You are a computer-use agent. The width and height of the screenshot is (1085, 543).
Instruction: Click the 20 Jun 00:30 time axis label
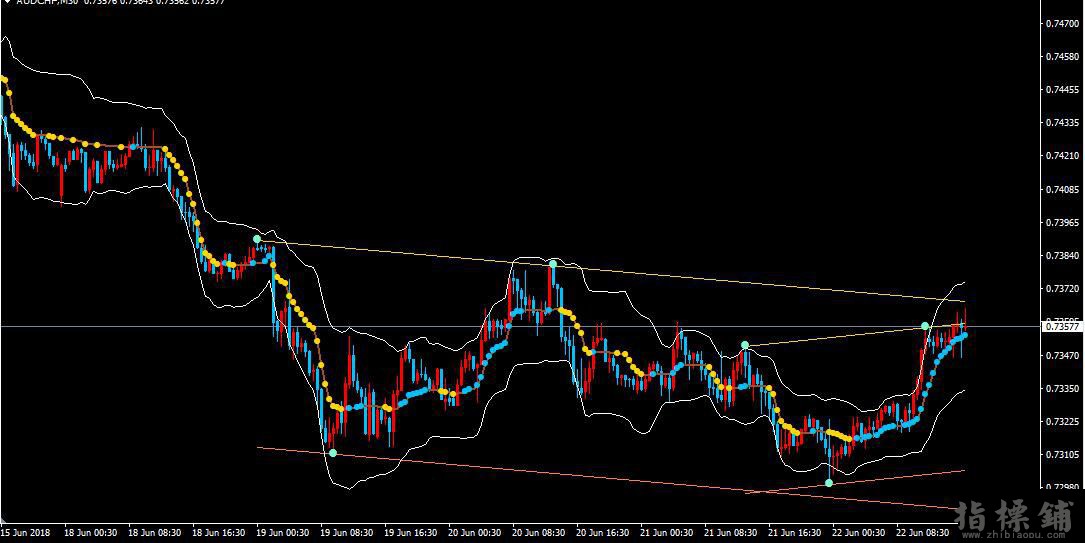pyautogui.click(x=474, y=533)
